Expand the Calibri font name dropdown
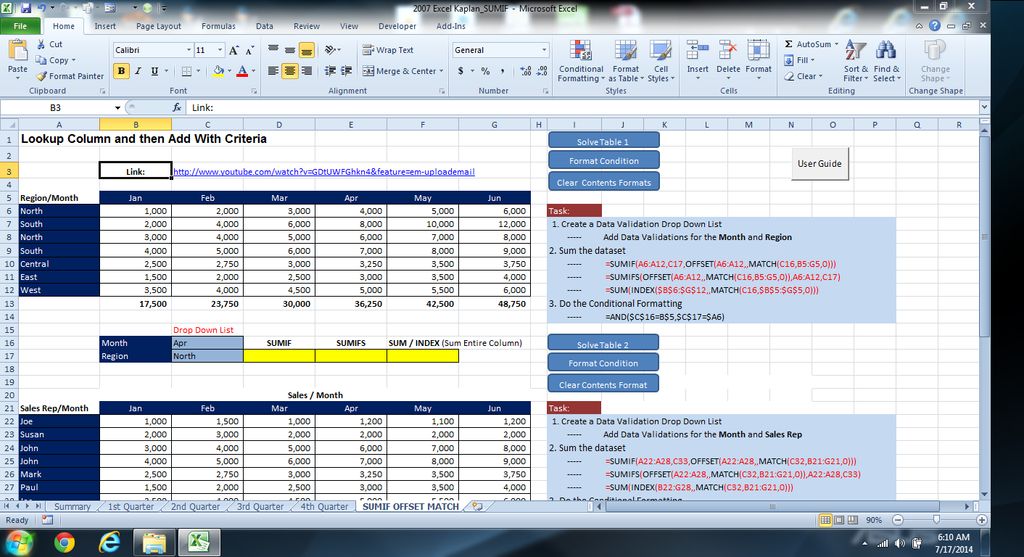The width and height of the screenshot is (1024, 557). tap(188, 50)
